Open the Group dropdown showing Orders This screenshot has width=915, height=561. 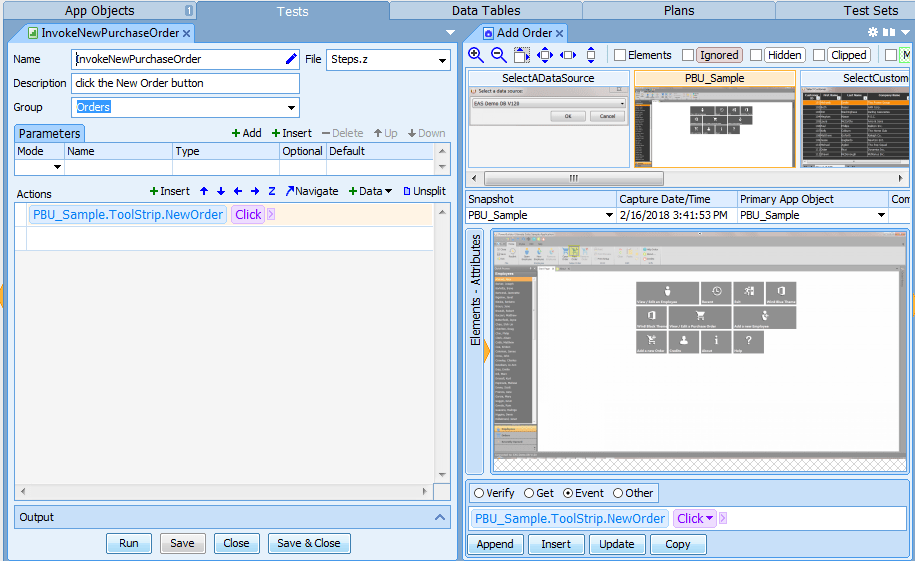click(291, 107)
